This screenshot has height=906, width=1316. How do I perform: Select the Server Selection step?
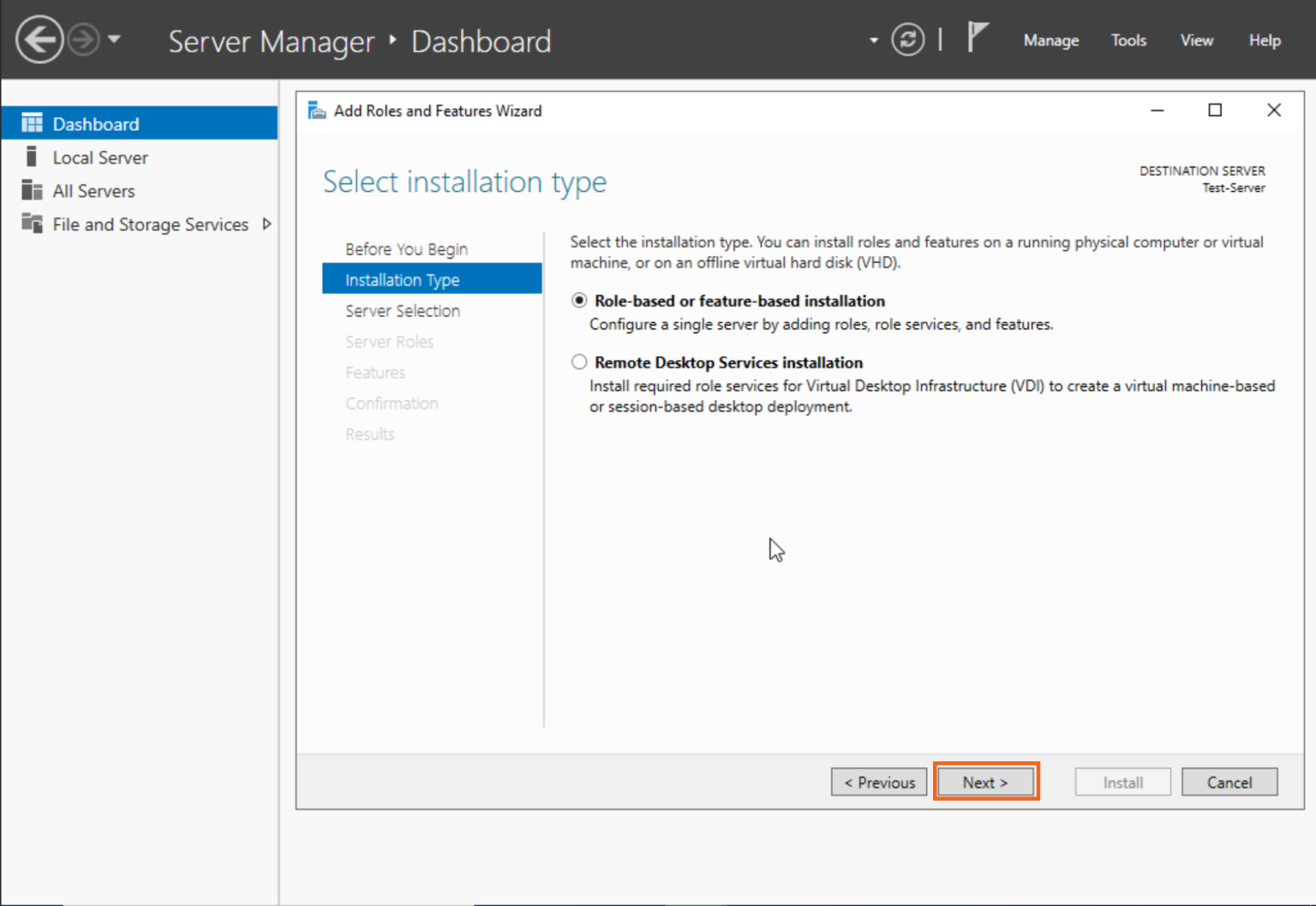(403, 311)
